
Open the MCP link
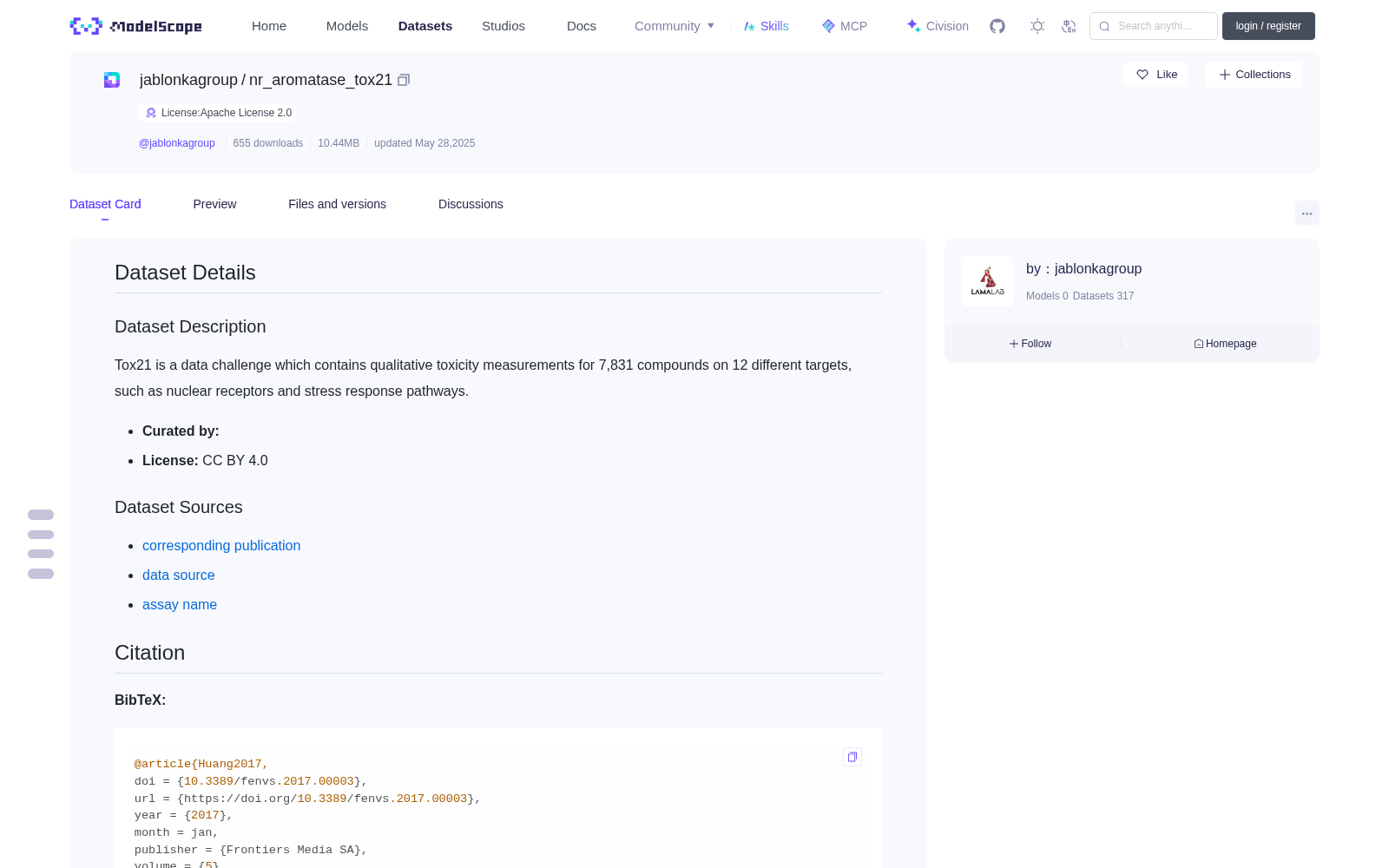click(845, 26)
